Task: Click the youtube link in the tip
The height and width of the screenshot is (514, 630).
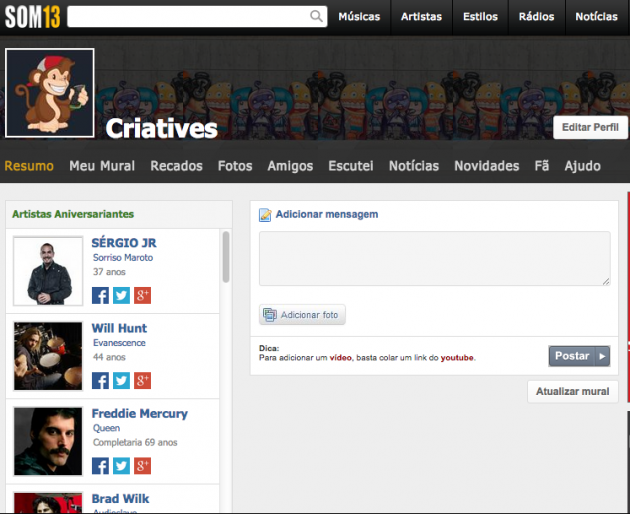Action: pyautogui.click(x=457, y=358)
